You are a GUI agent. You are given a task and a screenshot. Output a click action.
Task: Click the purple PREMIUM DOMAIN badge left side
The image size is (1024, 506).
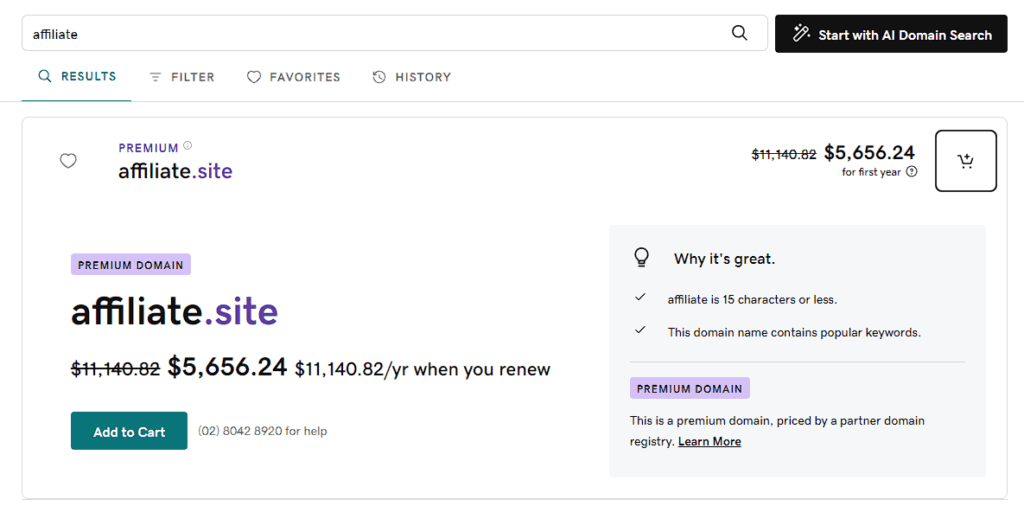(x=131, y=264)
